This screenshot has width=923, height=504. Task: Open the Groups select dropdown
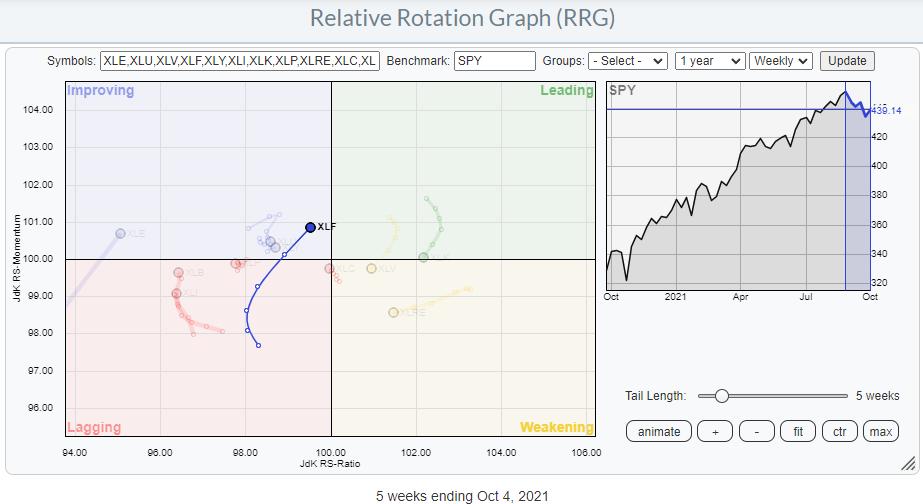(x=627, y=61)
